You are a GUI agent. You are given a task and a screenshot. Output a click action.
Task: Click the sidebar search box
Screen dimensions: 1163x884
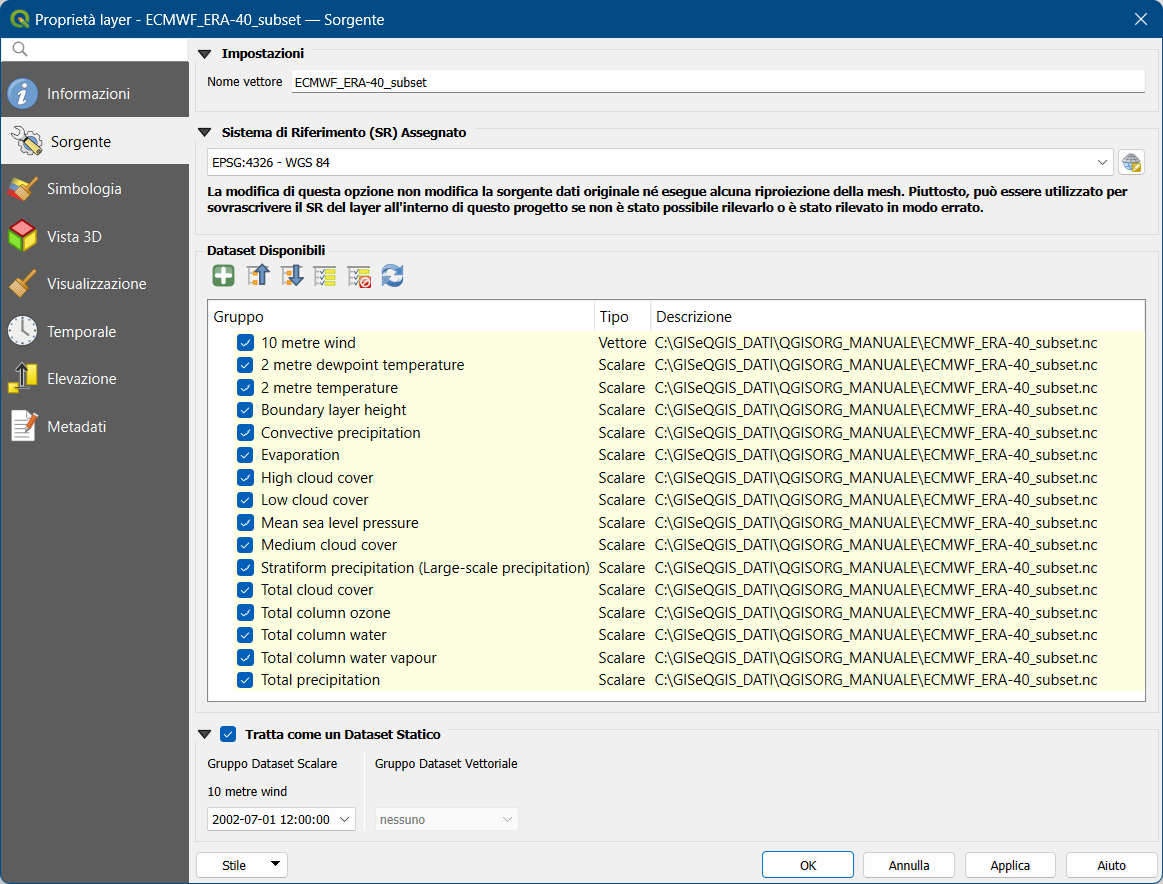click(x=95, y=49)
